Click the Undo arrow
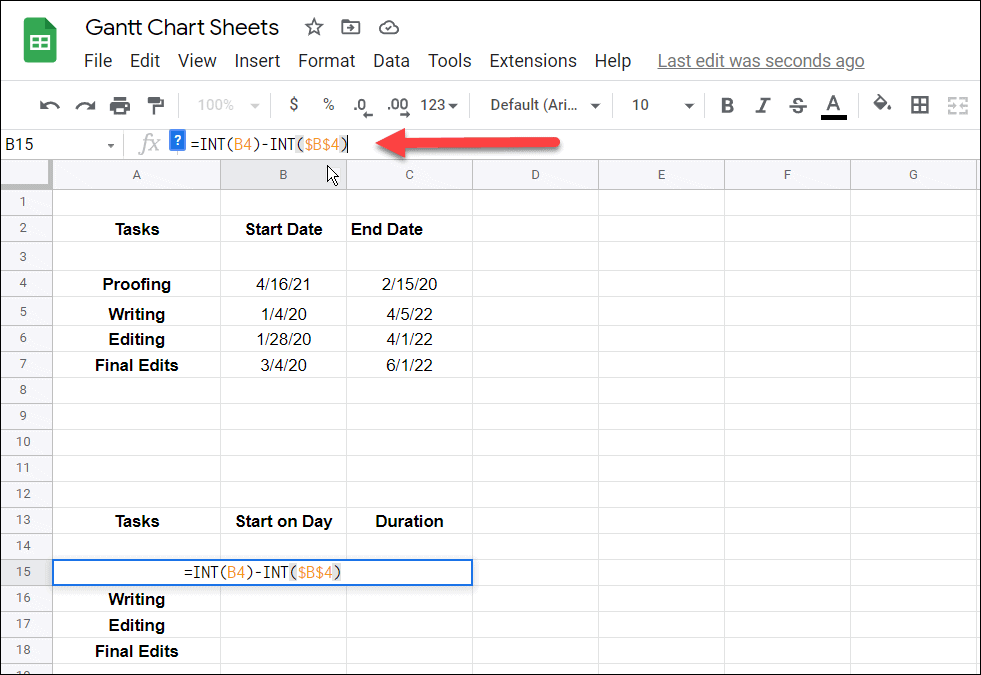 (x=49, y=105)
